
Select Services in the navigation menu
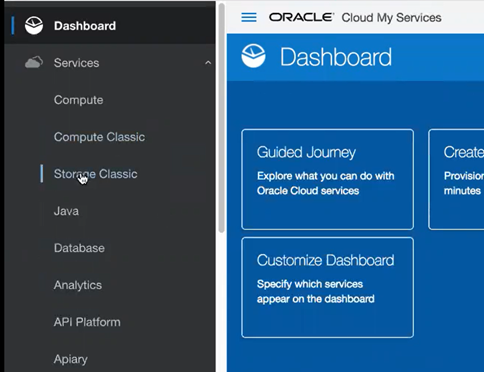(x=76, y=63)
